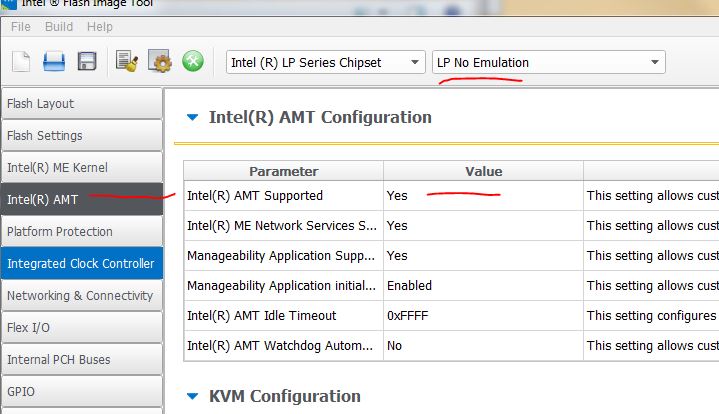Switch to the Platform Protection tab
This screenshot has height=414, width=719.
82,232
